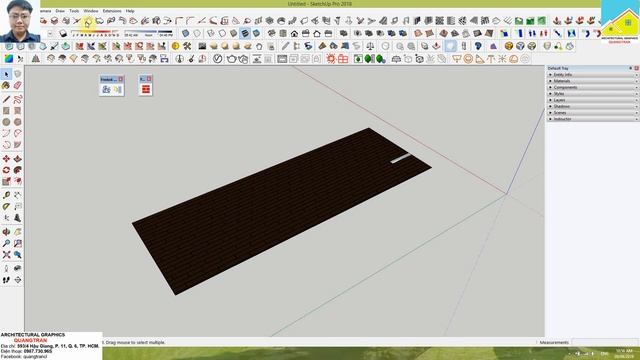The height and width of the screenshot is (360, 640).
Task: Adjust the shadow date slider
Action: 95,32
